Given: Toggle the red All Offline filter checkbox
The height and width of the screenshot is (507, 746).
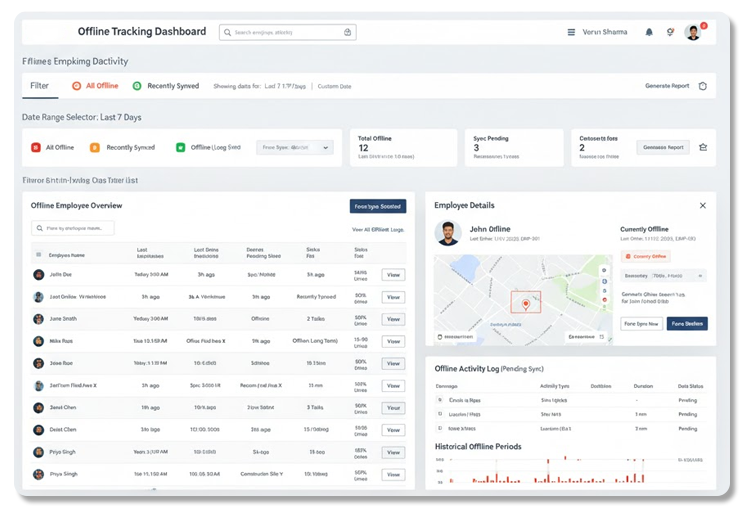Looking at the screenshot, I should [36, 147].
